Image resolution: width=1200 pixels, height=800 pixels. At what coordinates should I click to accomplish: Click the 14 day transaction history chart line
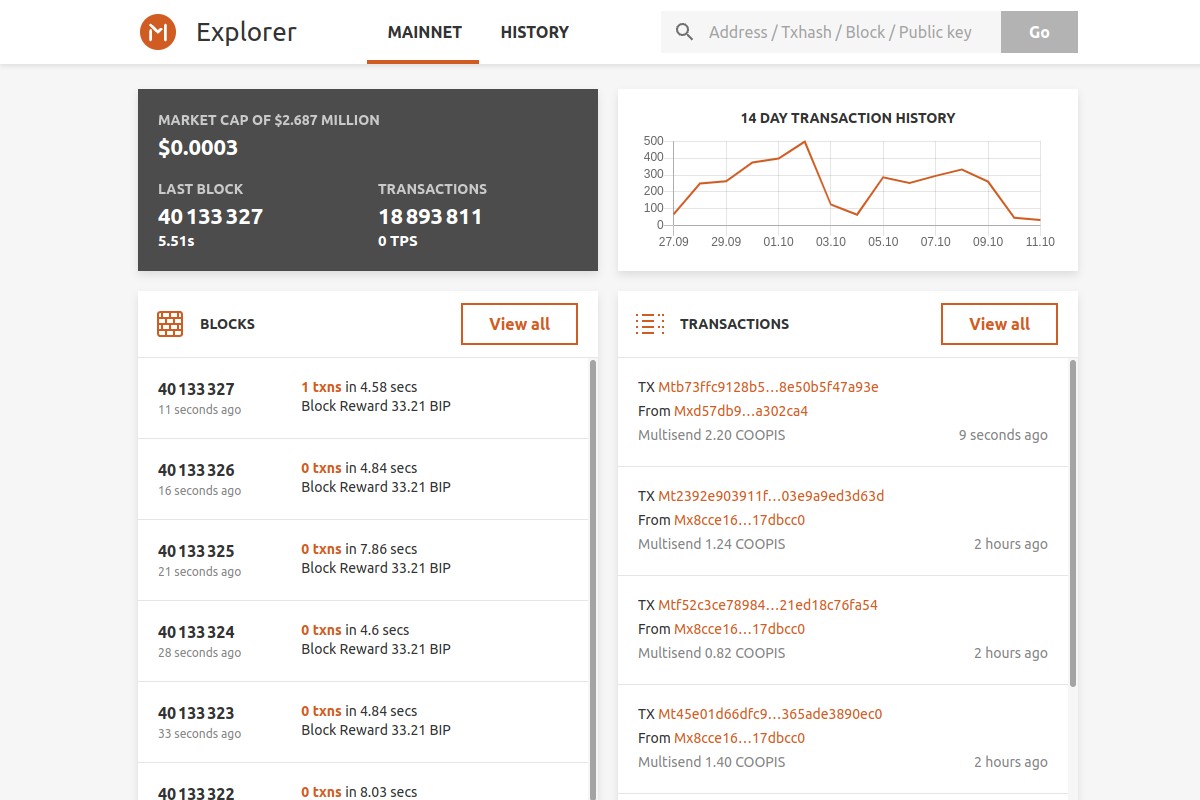click(857, 182)
